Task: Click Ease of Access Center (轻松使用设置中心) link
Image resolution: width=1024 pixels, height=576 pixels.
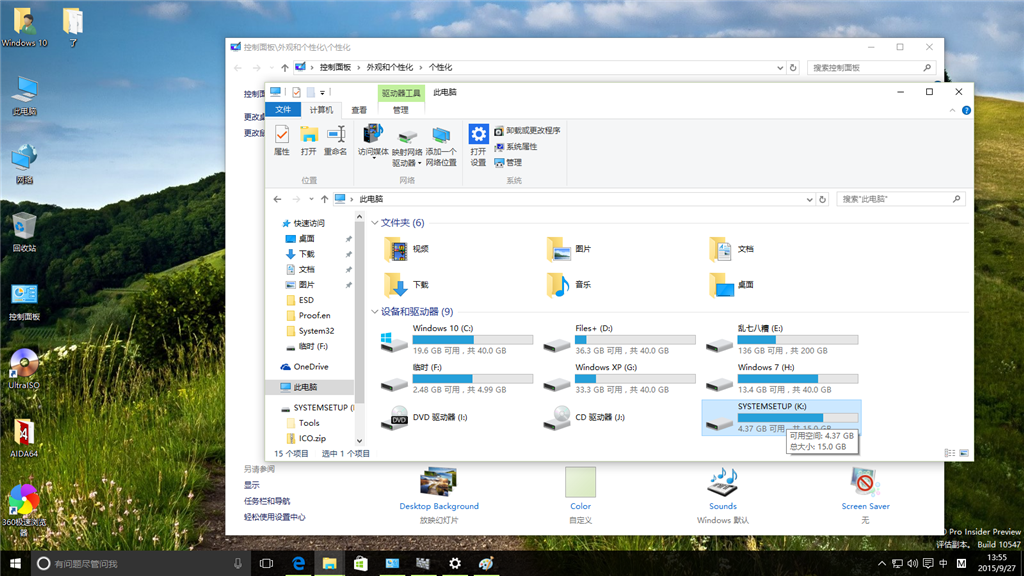Action: (x=275, y=517)
